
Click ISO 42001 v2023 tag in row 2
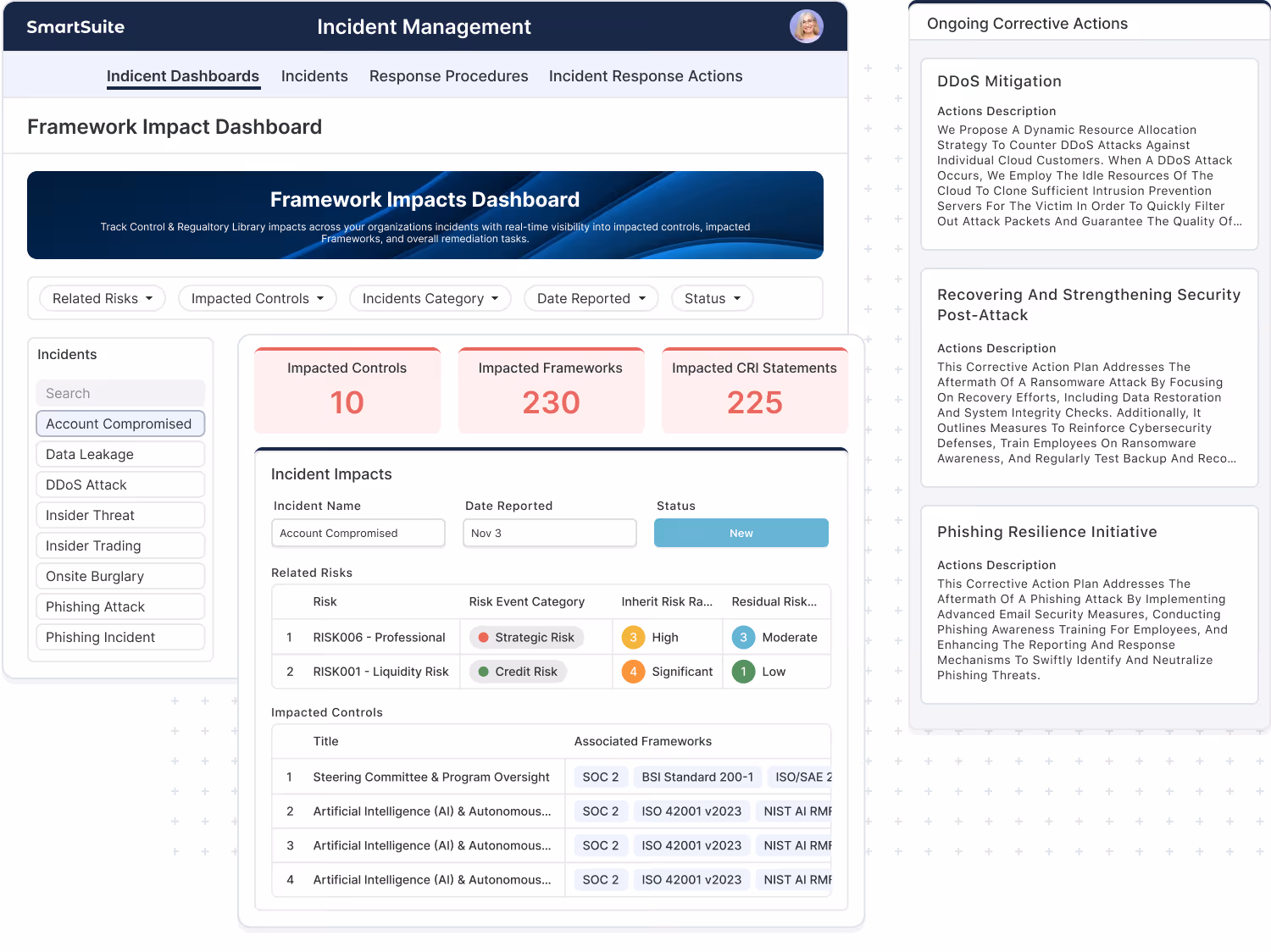tap(691, 811)
